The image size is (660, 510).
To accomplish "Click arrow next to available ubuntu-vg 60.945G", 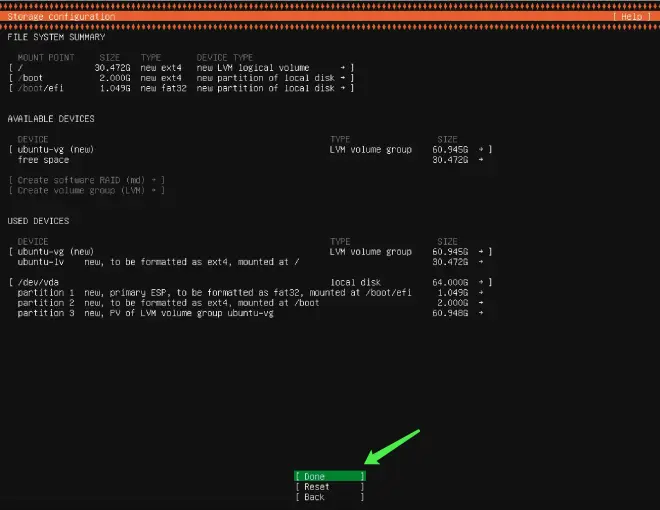I will pos(481,149).
